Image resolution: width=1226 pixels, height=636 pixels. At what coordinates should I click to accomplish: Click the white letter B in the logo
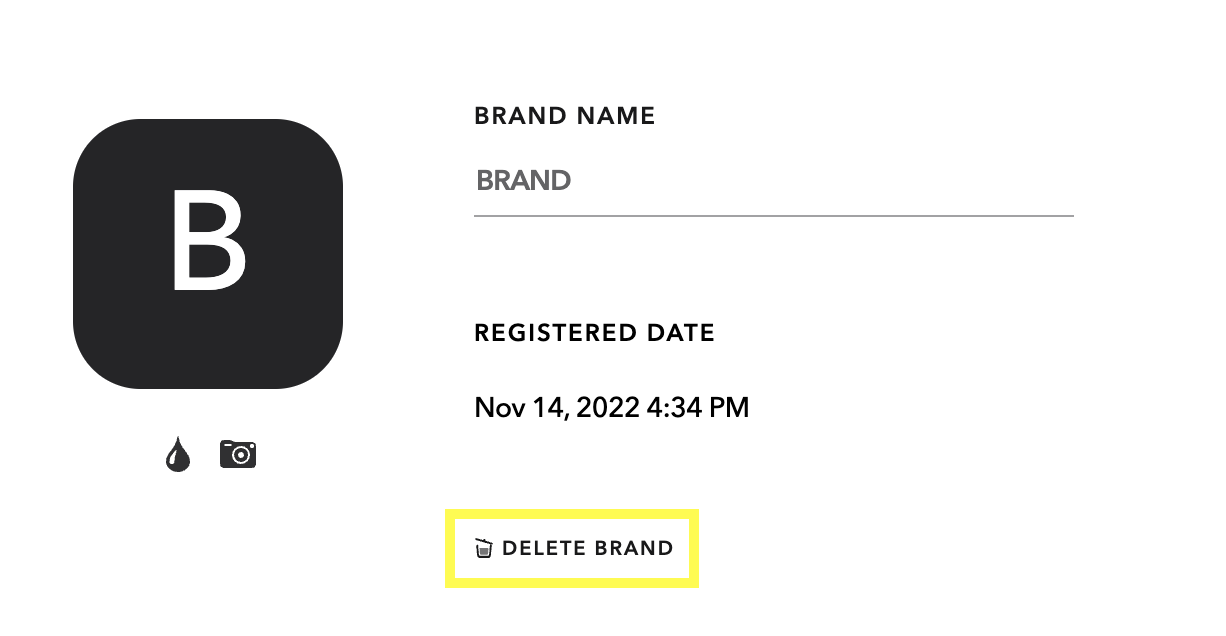[208, 242]
